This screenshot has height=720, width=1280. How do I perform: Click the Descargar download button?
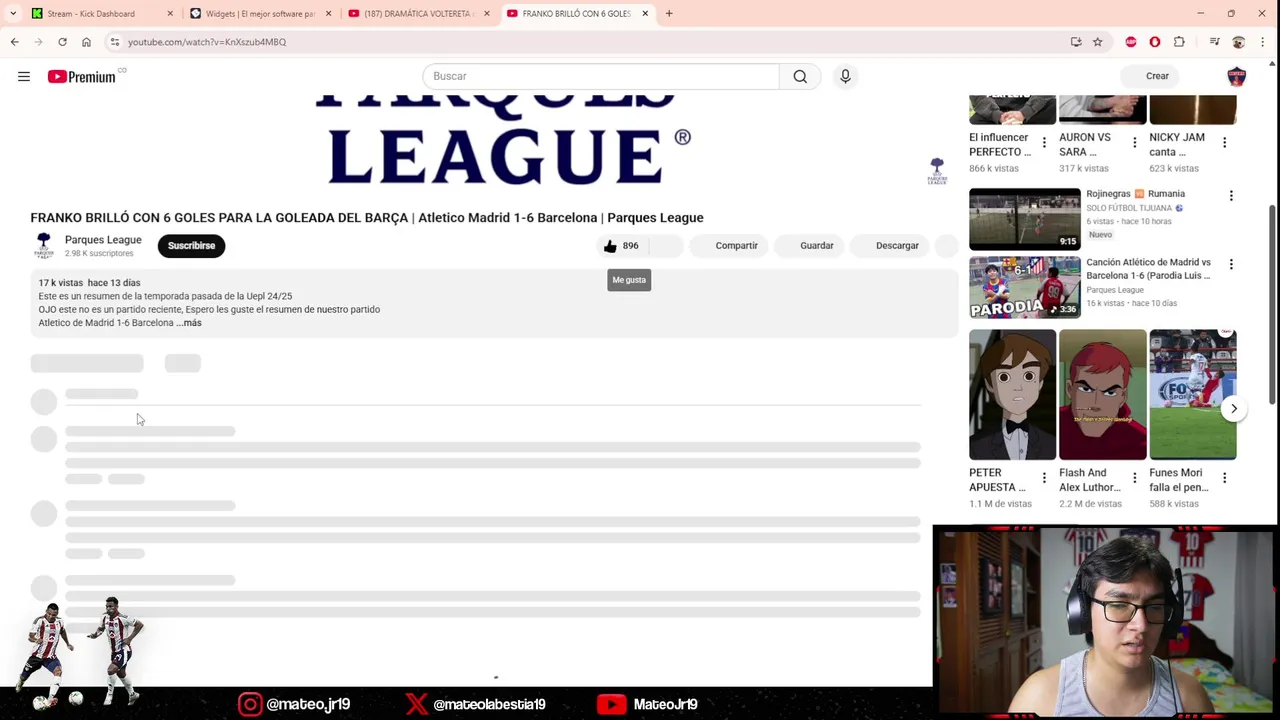pos(888,246)
